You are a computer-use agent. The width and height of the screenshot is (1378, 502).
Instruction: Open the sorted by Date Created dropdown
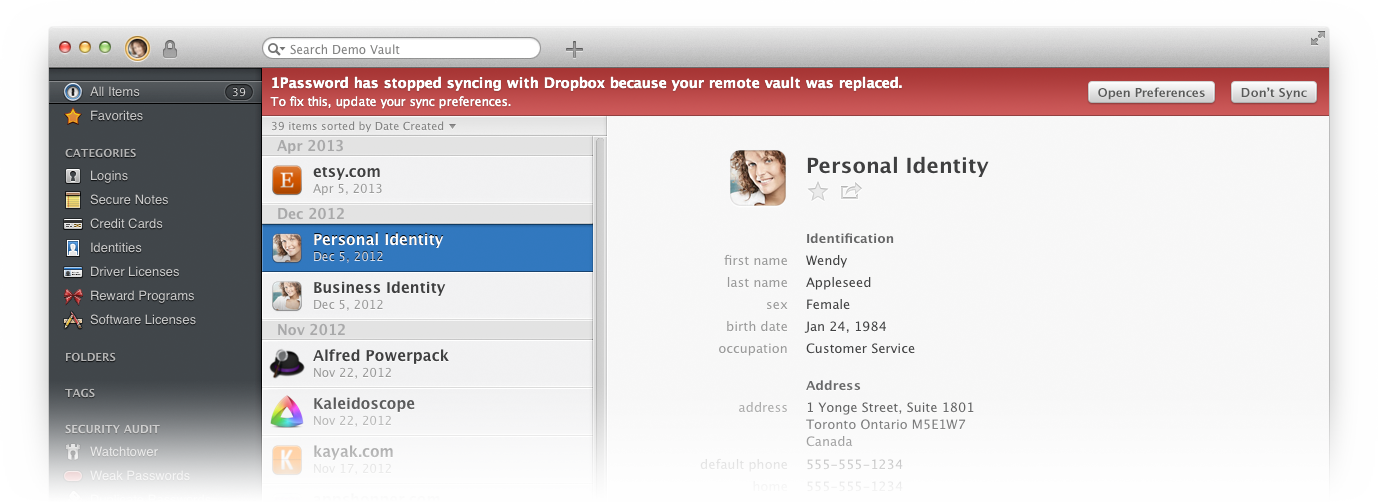coord(364,126)
